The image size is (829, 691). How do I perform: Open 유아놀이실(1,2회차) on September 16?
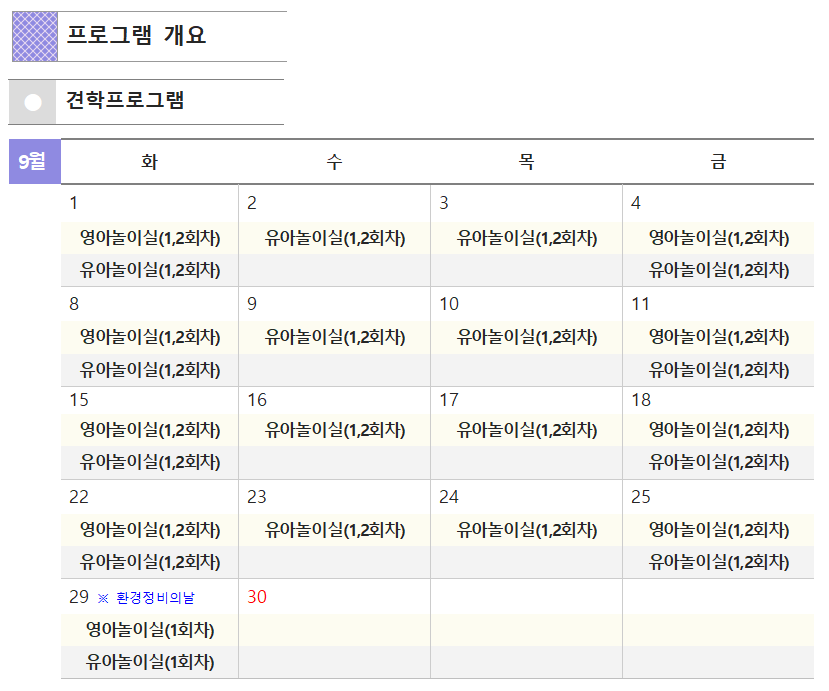[x=335, y=430]
